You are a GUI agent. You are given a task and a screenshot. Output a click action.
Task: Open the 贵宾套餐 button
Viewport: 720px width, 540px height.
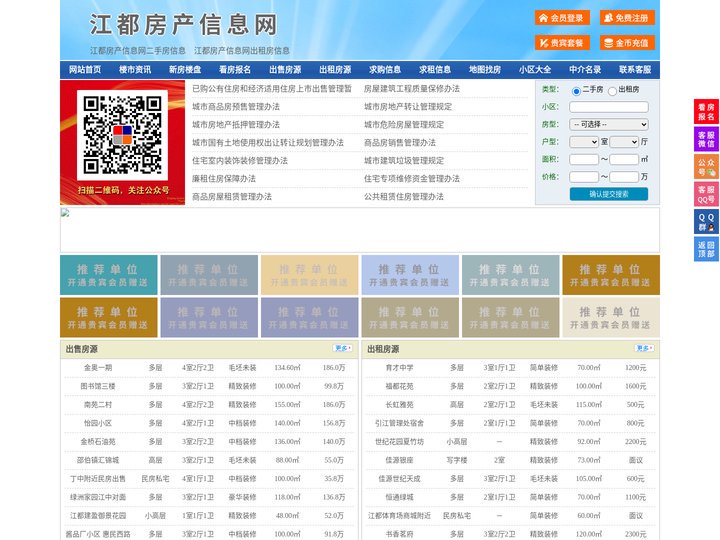[562, 43]
